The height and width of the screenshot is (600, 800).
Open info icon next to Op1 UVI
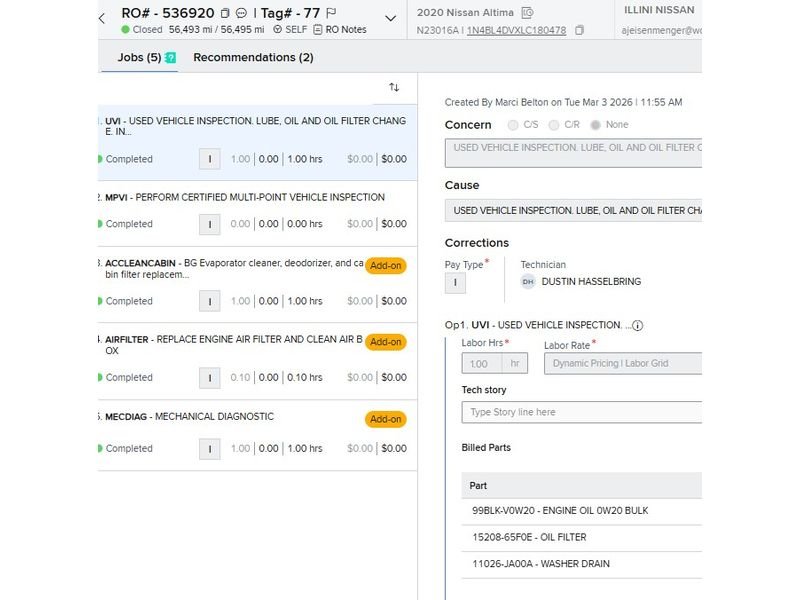pyautogui.click(x=638, y=325)
